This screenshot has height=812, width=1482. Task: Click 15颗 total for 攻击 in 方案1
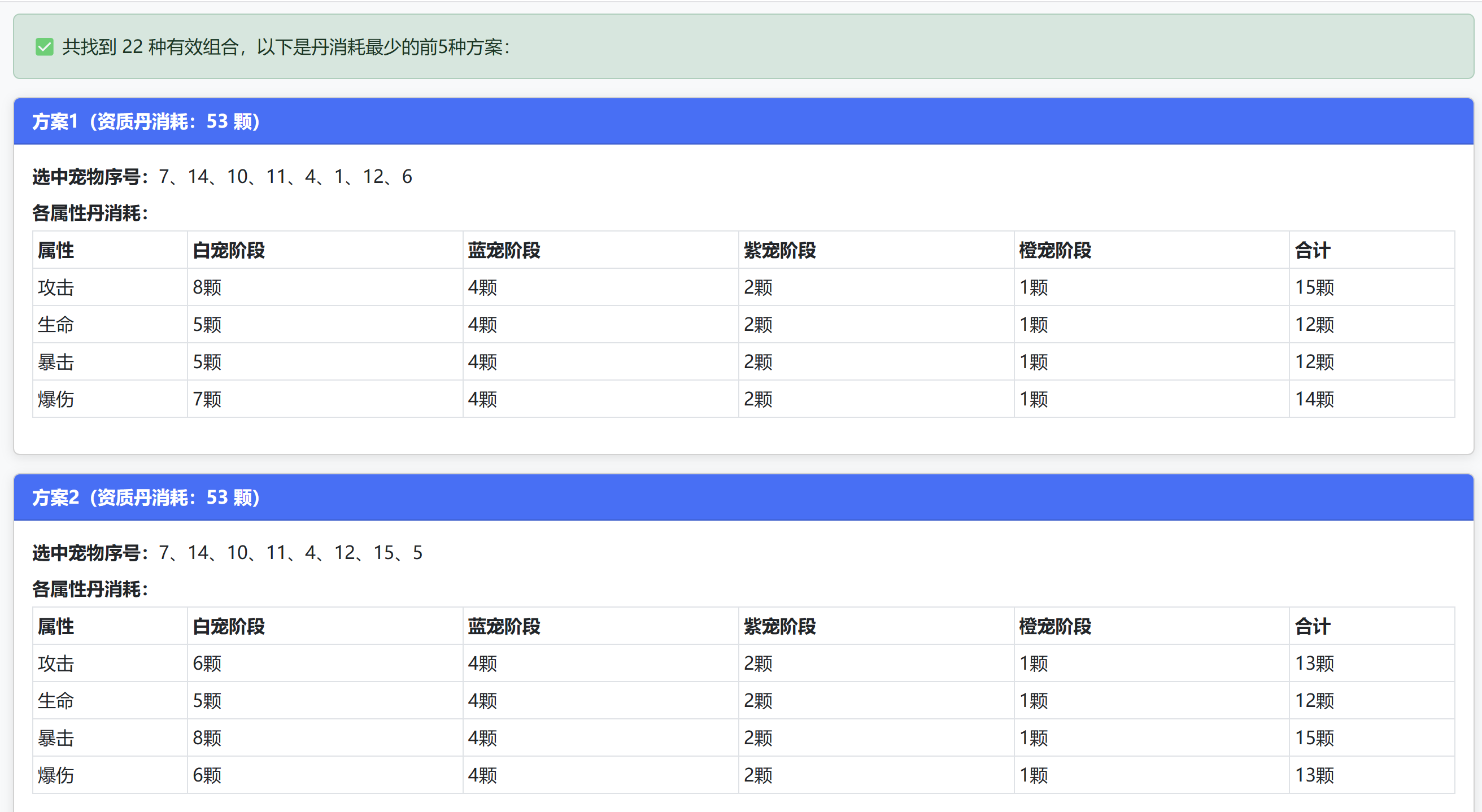(x=1314, y=287)
